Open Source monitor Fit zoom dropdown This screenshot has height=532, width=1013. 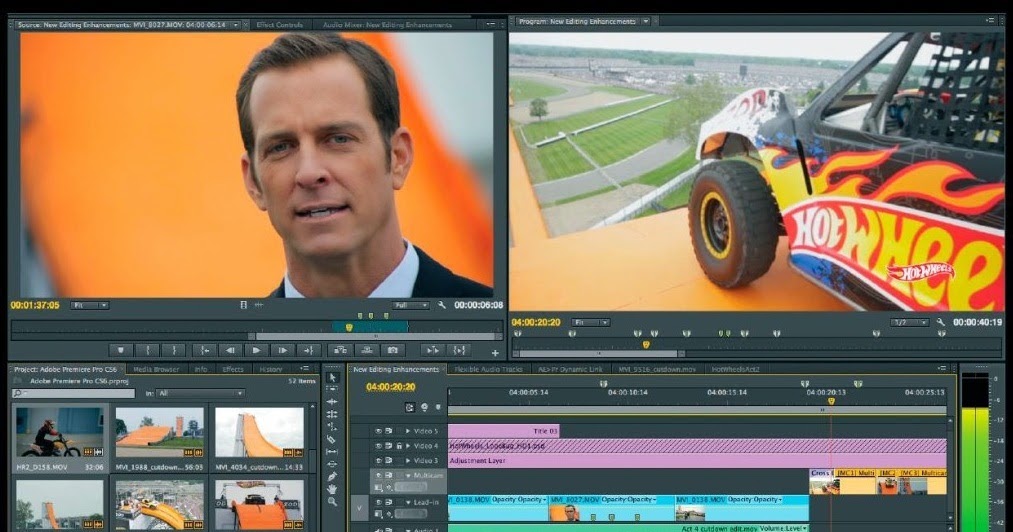coord(90,304)
